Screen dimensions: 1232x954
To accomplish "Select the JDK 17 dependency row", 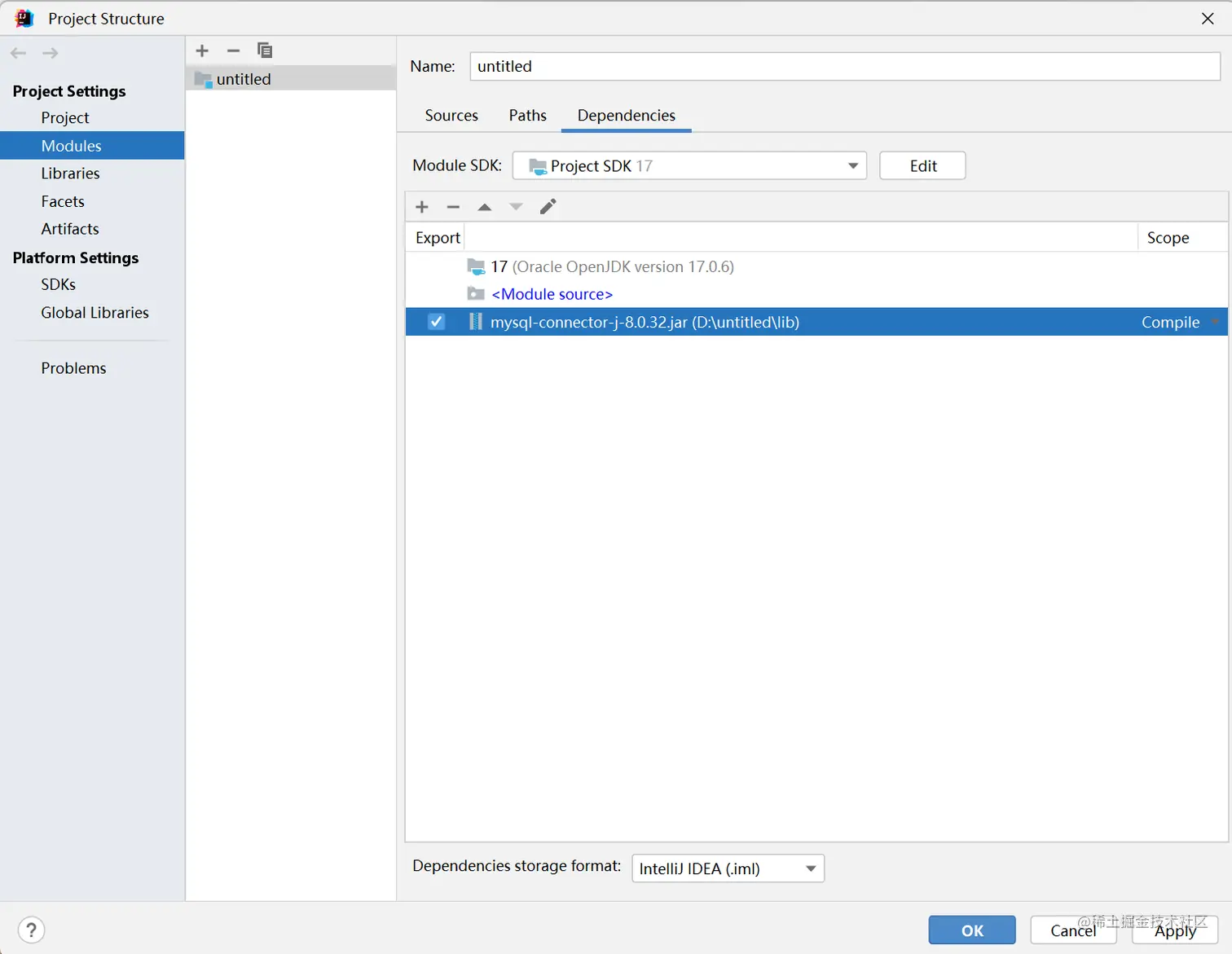I will click(816, 266).
